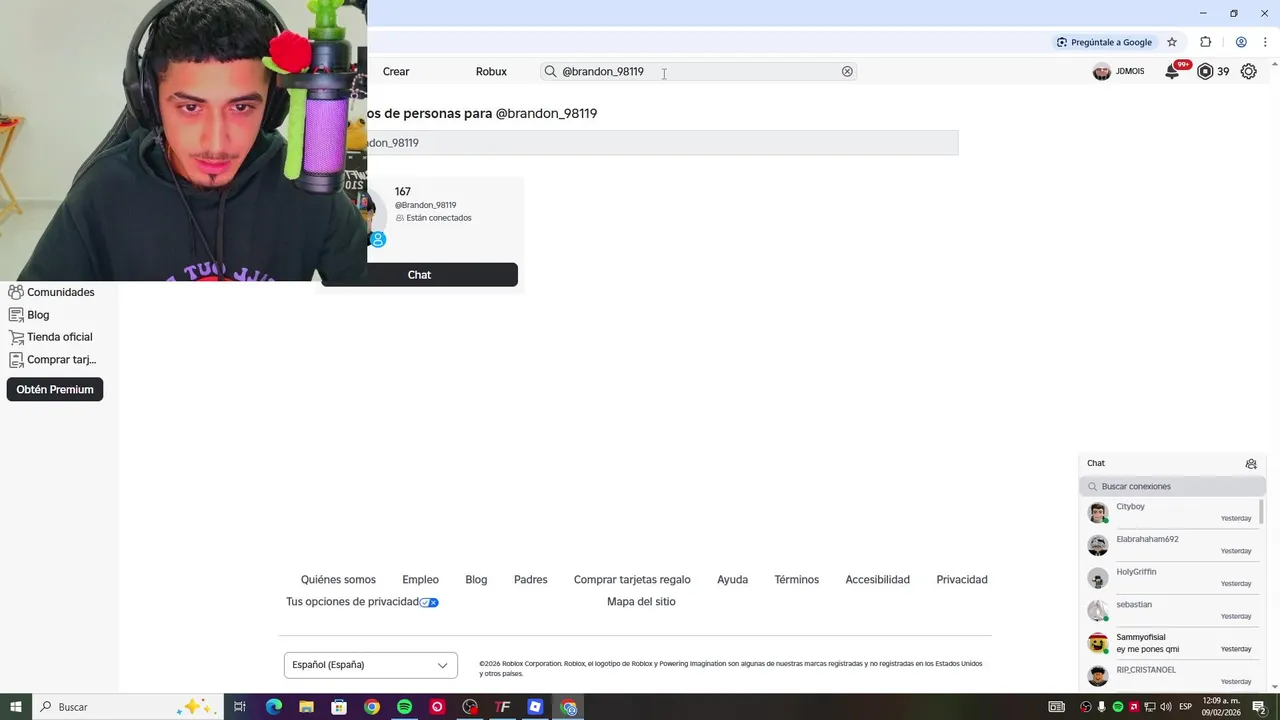The height and width of the screenshot is (720, 1280).
Task: Open user profile named 167
Action: (x=403, y=191)
